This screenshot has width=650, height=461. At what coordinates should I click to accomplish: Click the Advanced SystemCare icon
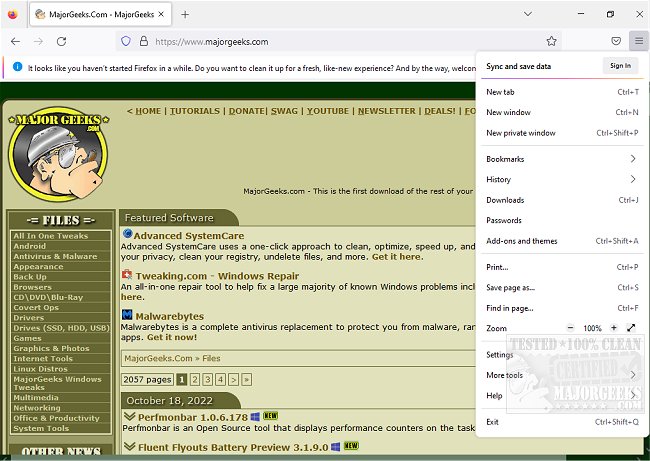tap(127, 234)
